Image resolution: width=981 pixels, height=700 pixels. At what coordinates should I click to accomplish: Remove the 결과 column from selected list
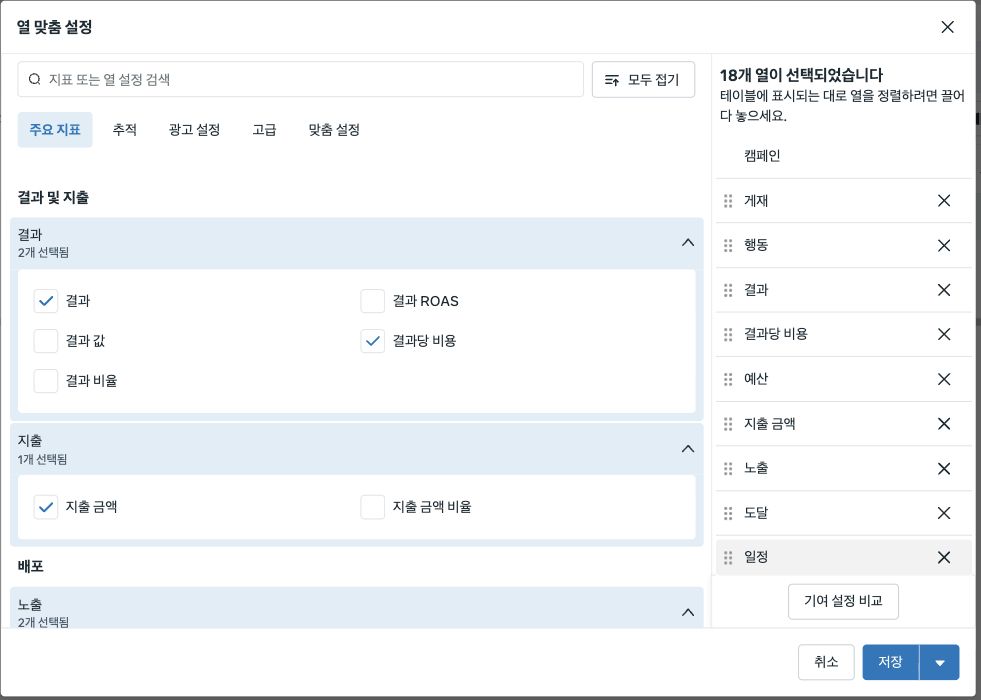point(944,290)
